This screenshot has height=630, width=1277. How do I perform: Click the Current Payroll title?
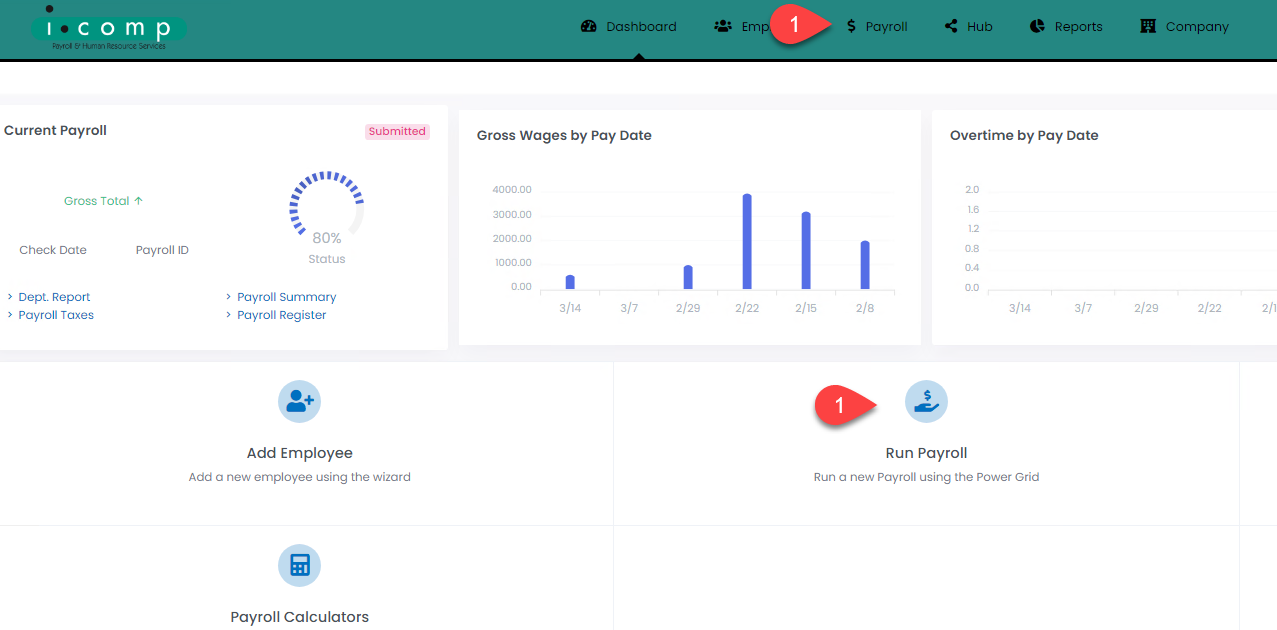(55, 130)
